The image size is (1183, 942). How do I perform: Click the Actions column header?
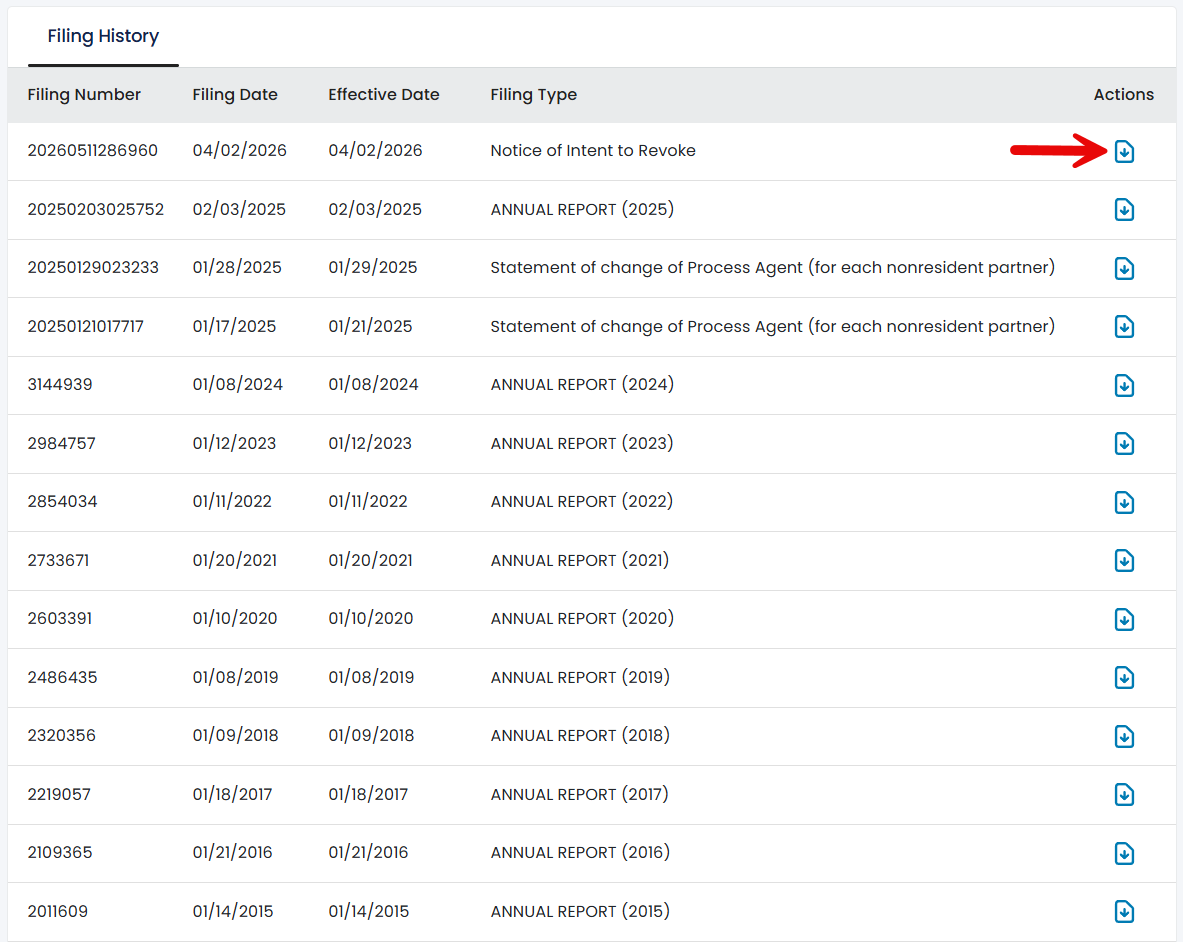[x=1123, y=94]
